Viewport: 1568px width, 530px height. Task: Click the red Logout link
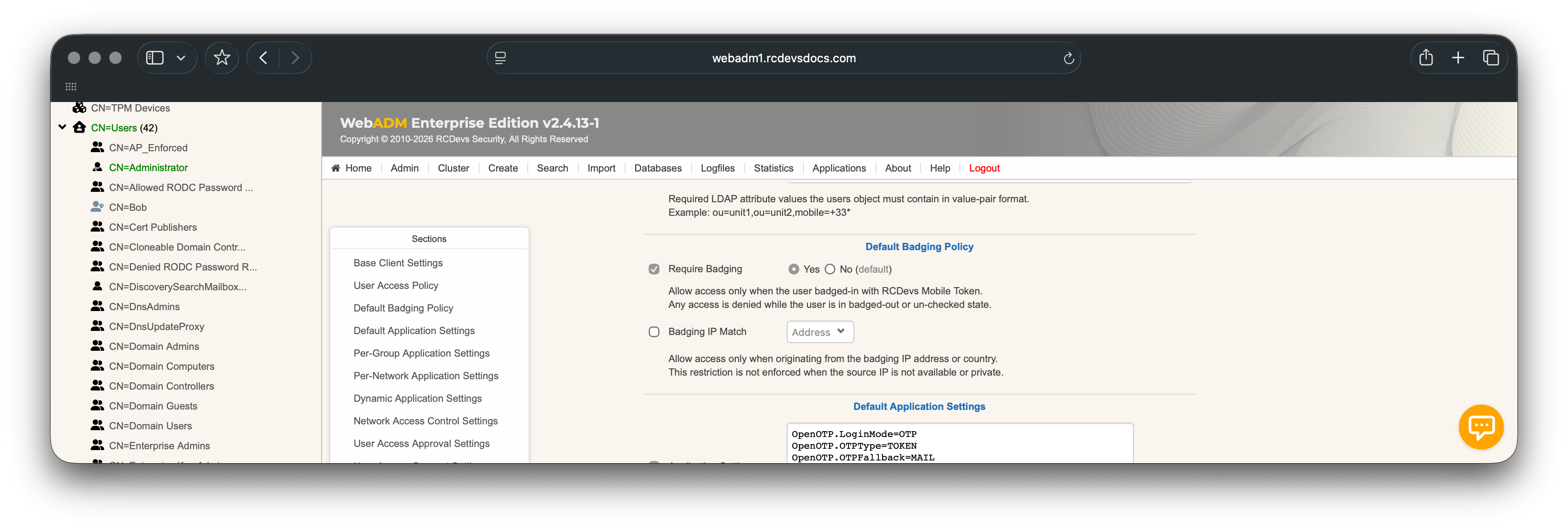(984, 168)
